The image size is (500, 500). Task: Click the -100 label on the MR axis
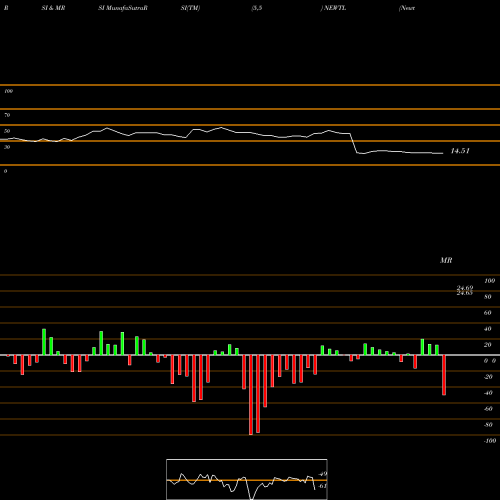tap(490, 441)
